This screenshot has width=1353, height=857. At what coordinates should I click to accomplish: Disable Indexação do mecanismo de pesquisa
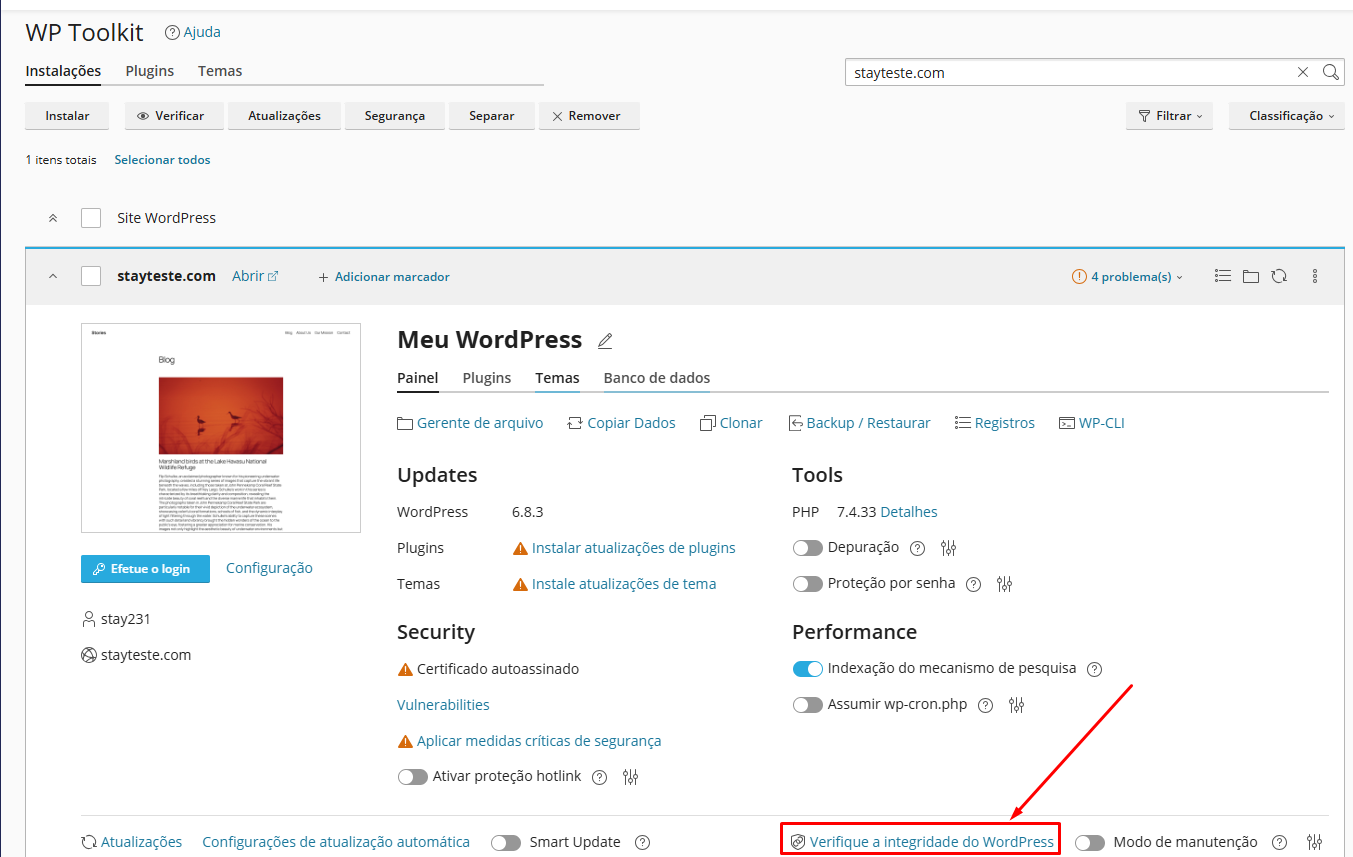[x=807, y=669]
